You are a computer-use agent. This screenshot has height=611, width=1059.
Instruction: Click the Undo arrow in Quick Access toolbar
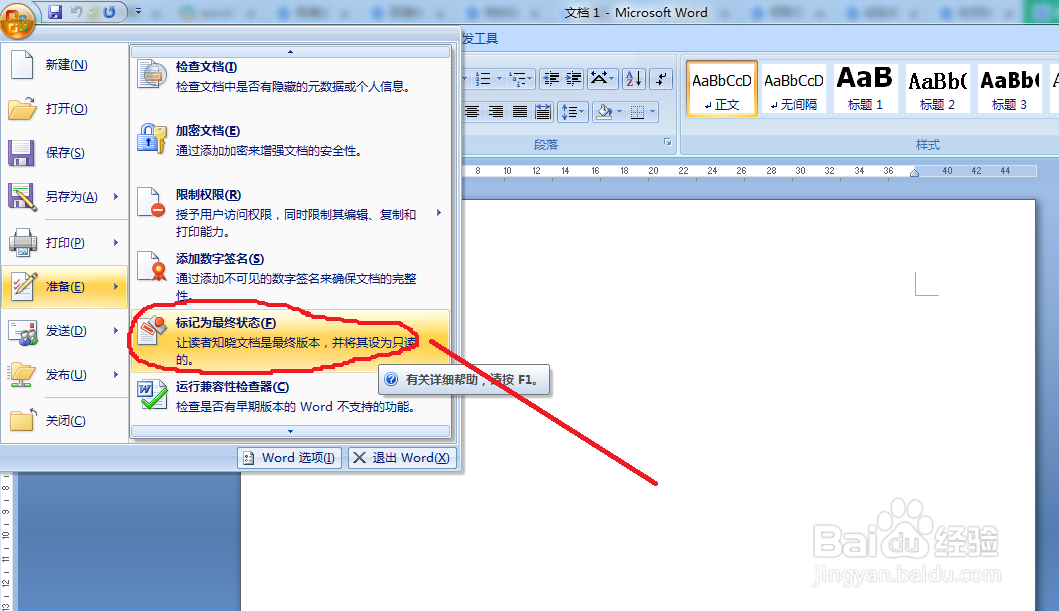76,12
